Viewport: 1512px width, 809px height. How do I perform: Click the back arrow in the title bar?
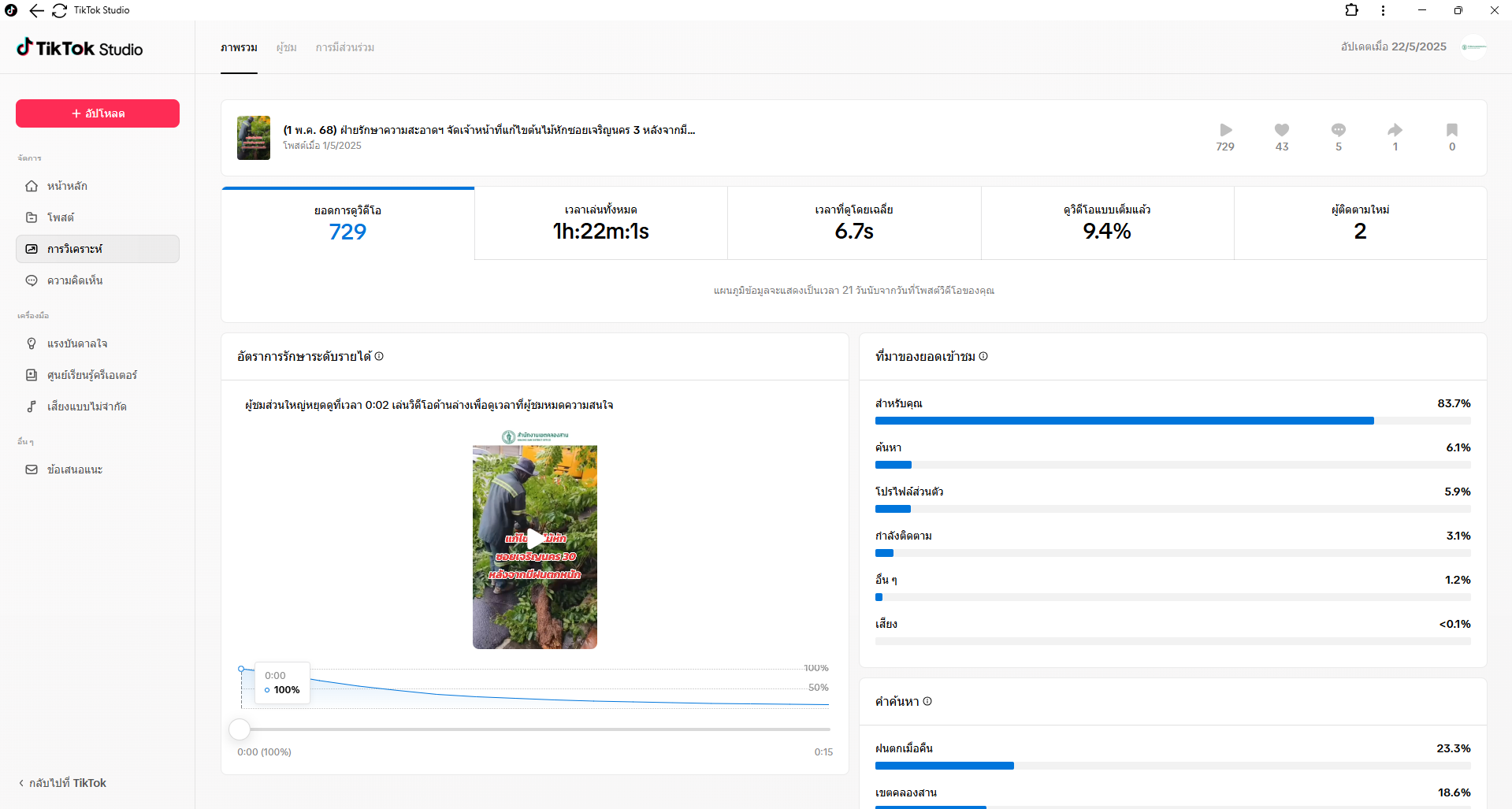(36, 10)
